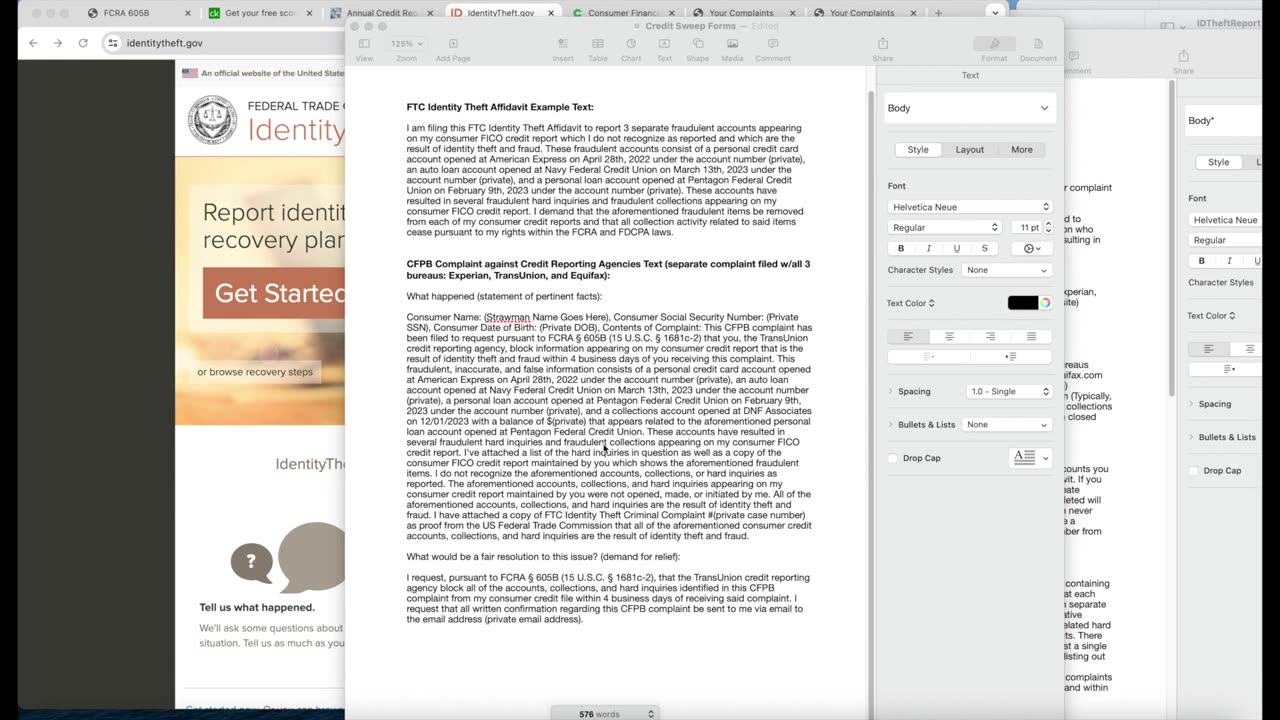Switch to the FCRA 605B browser tab
The width and height of the screenshot is (1280, 720).
(127, 13)
